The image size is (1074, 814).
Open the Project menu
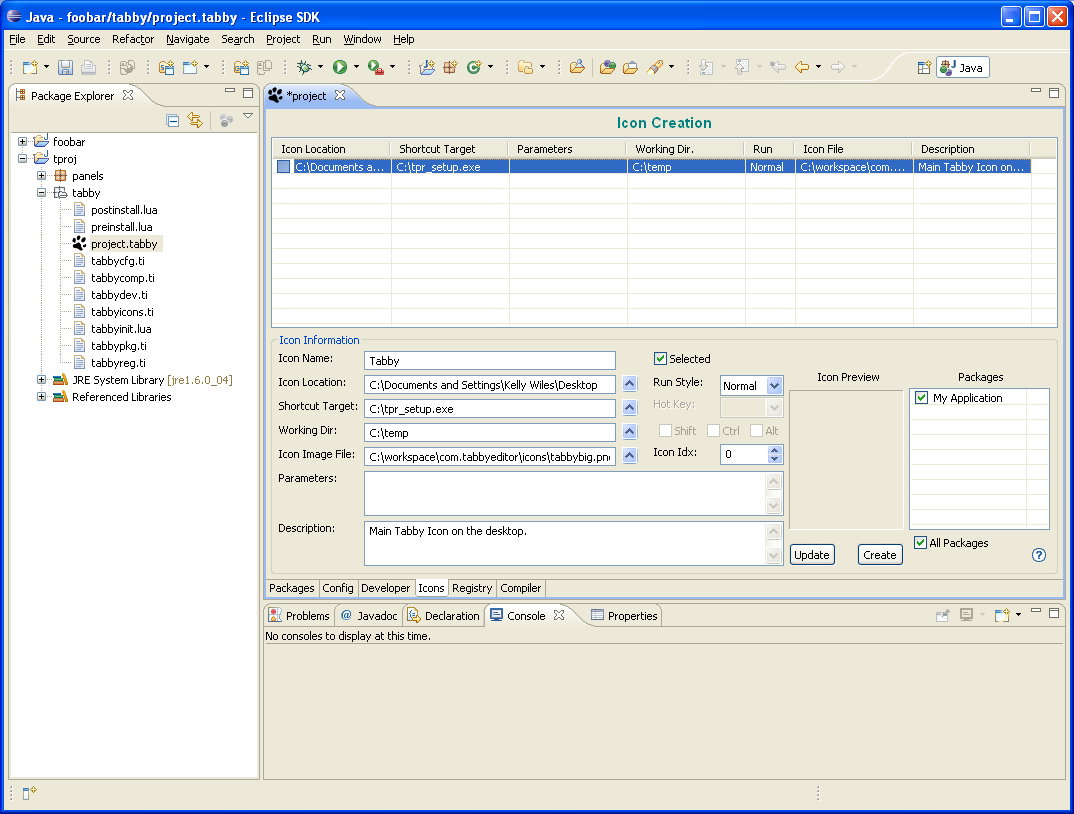pos(283,39)
